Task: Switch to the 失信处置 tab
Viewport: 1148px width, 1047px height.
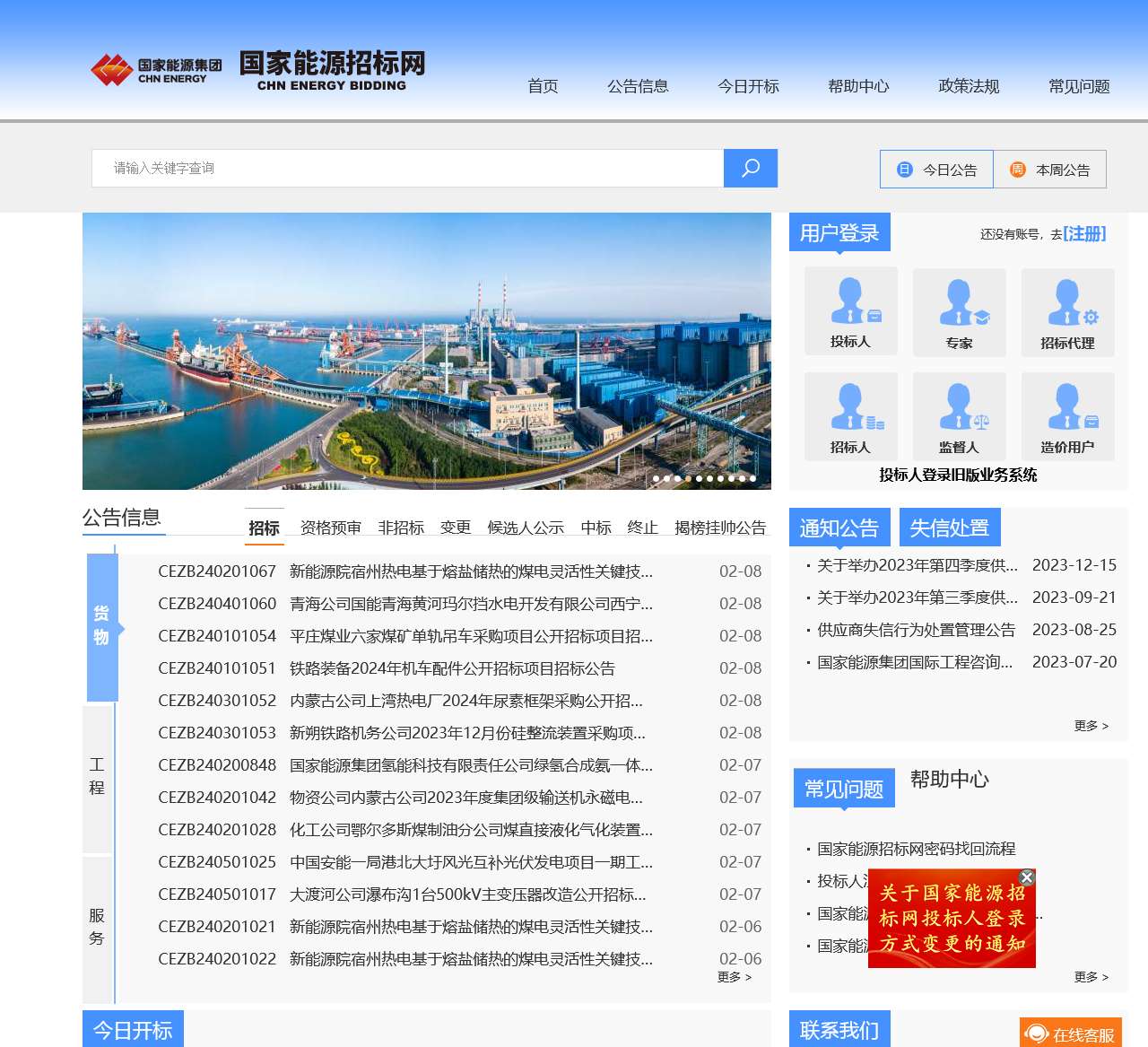Action: 950,528
